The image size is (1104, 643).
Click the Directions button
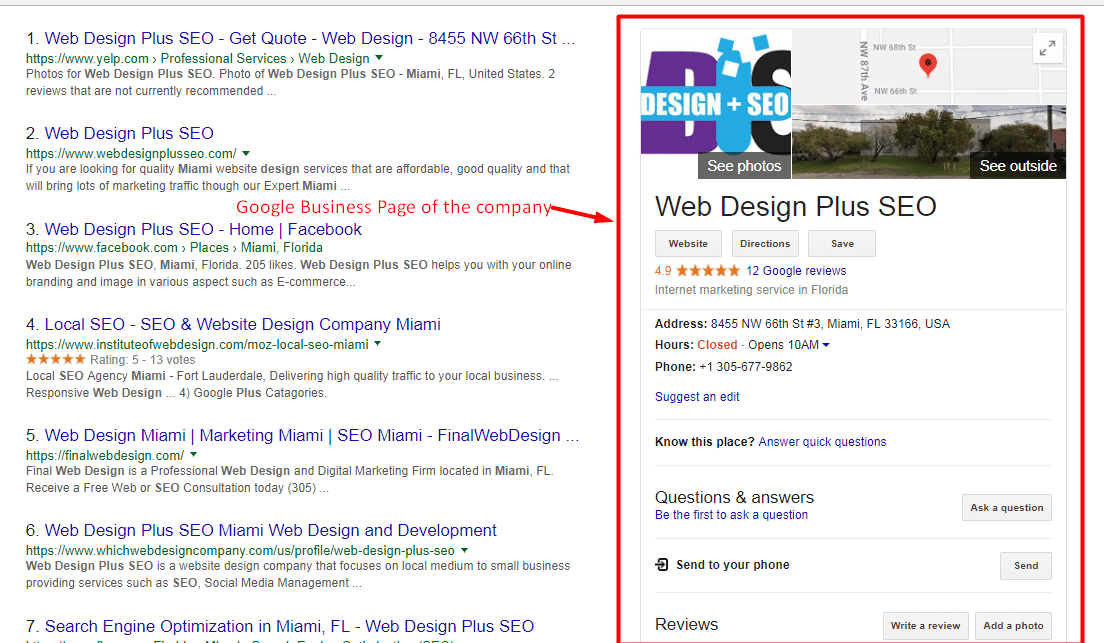(765, 244)
